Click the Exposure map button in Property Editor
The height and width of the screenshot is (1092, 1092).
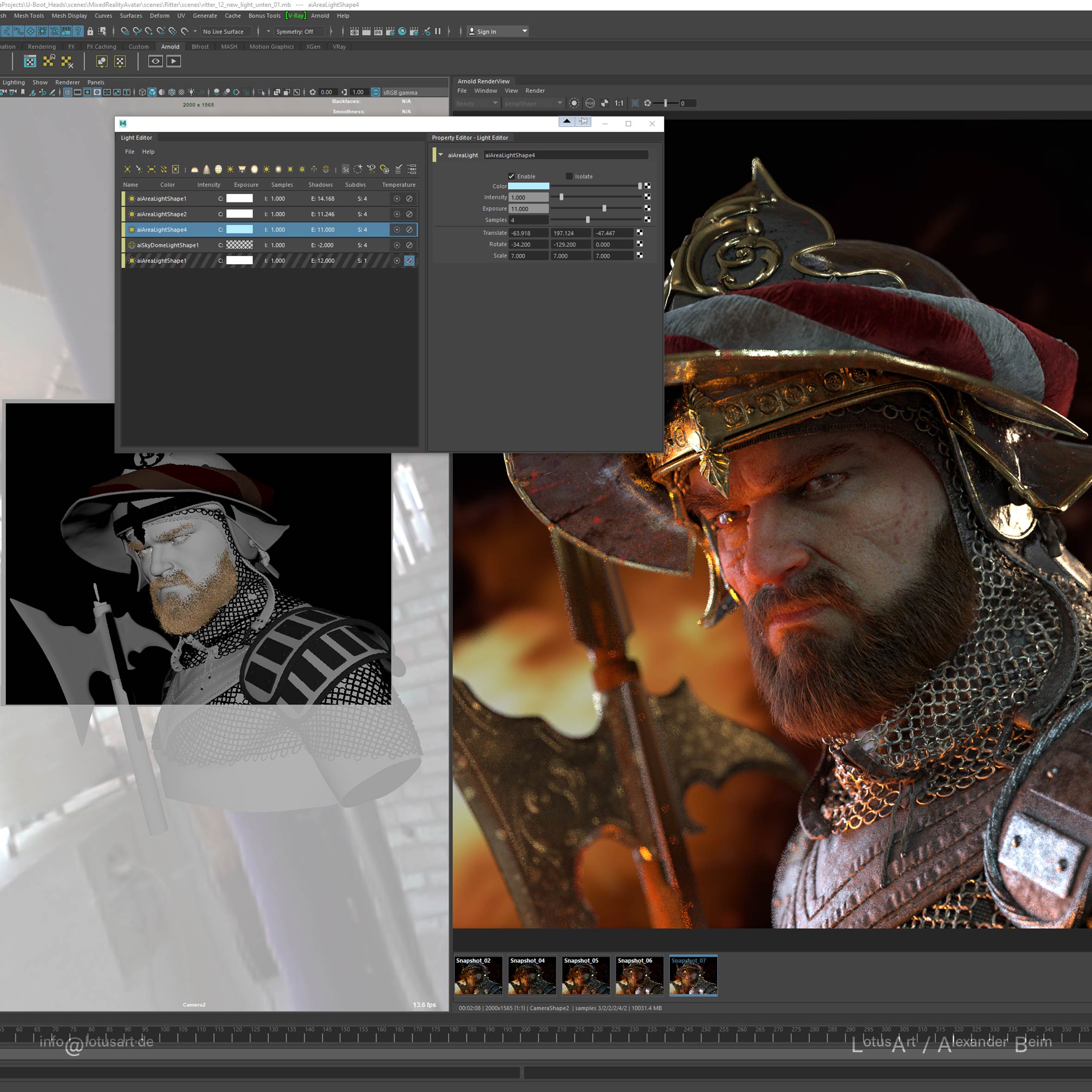point(647,208)
